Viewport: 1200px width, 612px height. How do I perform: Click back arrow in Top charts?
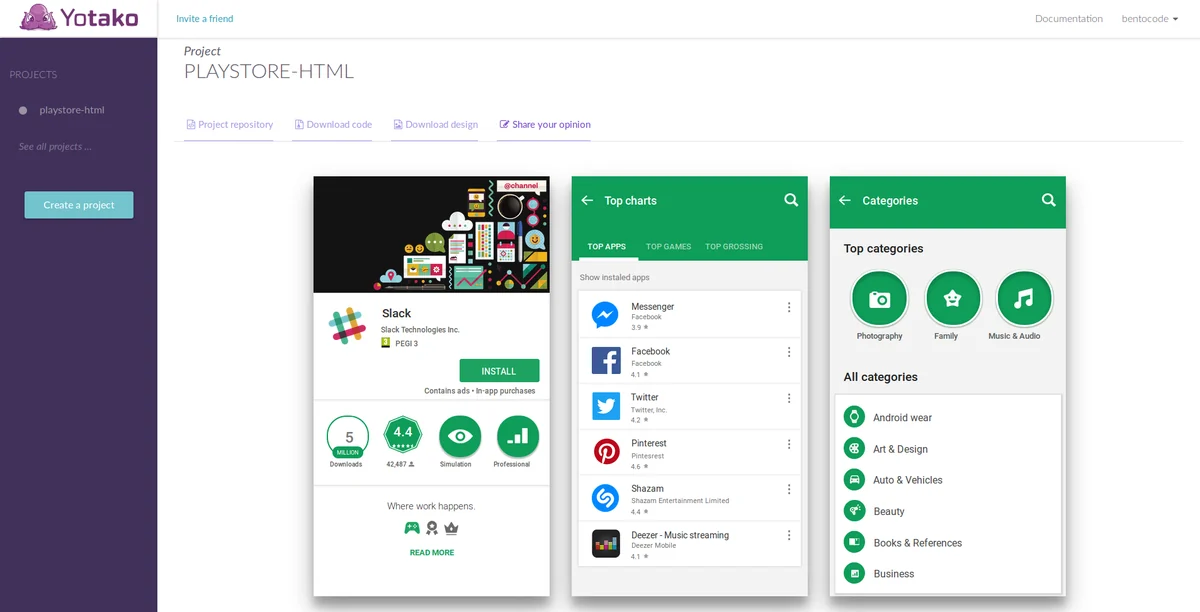click(587, 201)
